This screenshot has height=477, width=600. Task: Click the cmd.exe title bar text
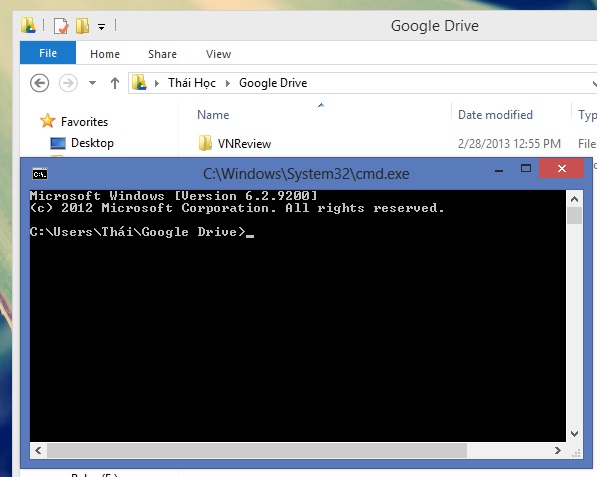pyautogui.click(x=306, y=174)
